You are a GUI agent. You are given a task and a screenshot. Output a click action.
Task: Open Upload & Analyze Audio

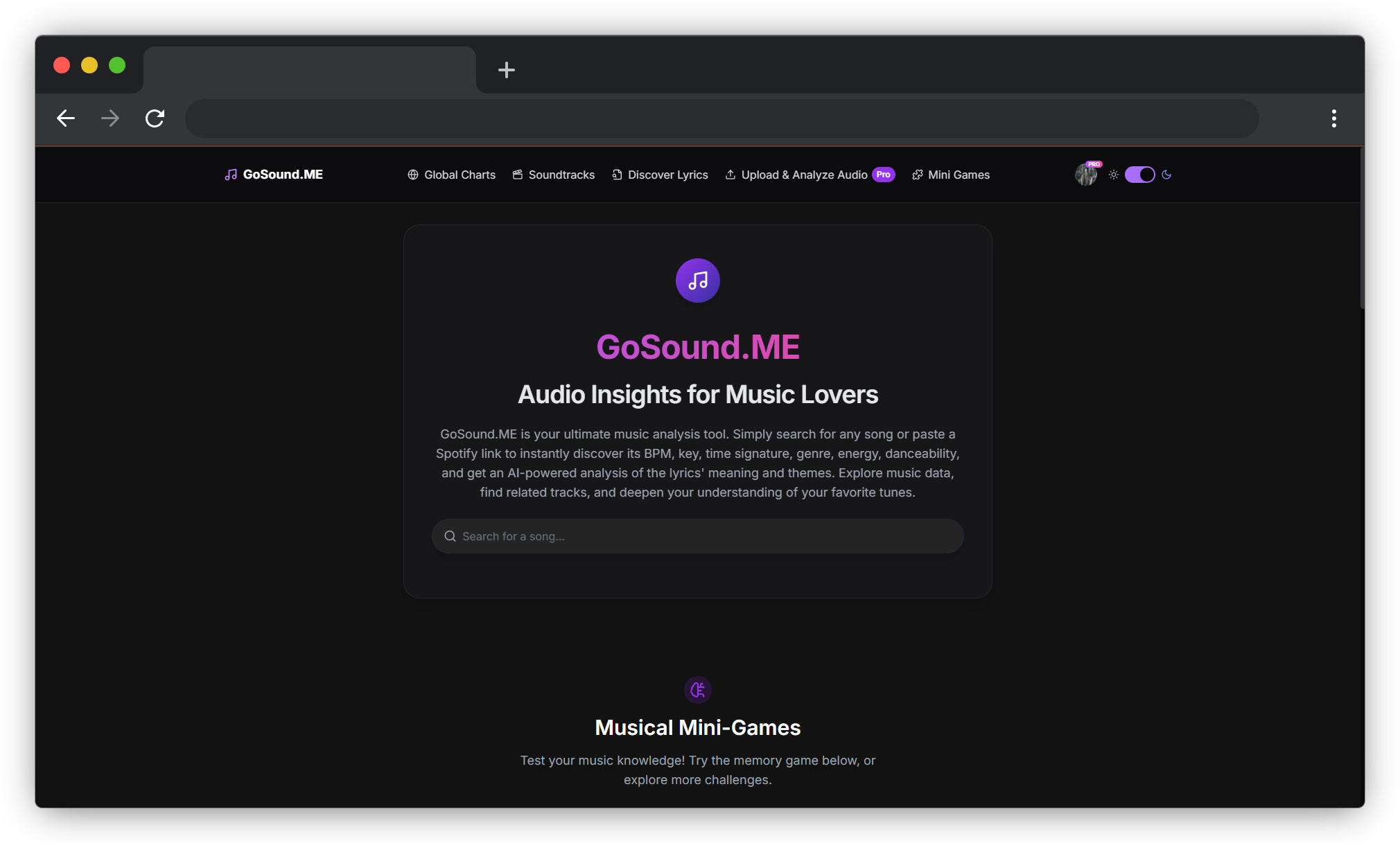pos(796,175)
